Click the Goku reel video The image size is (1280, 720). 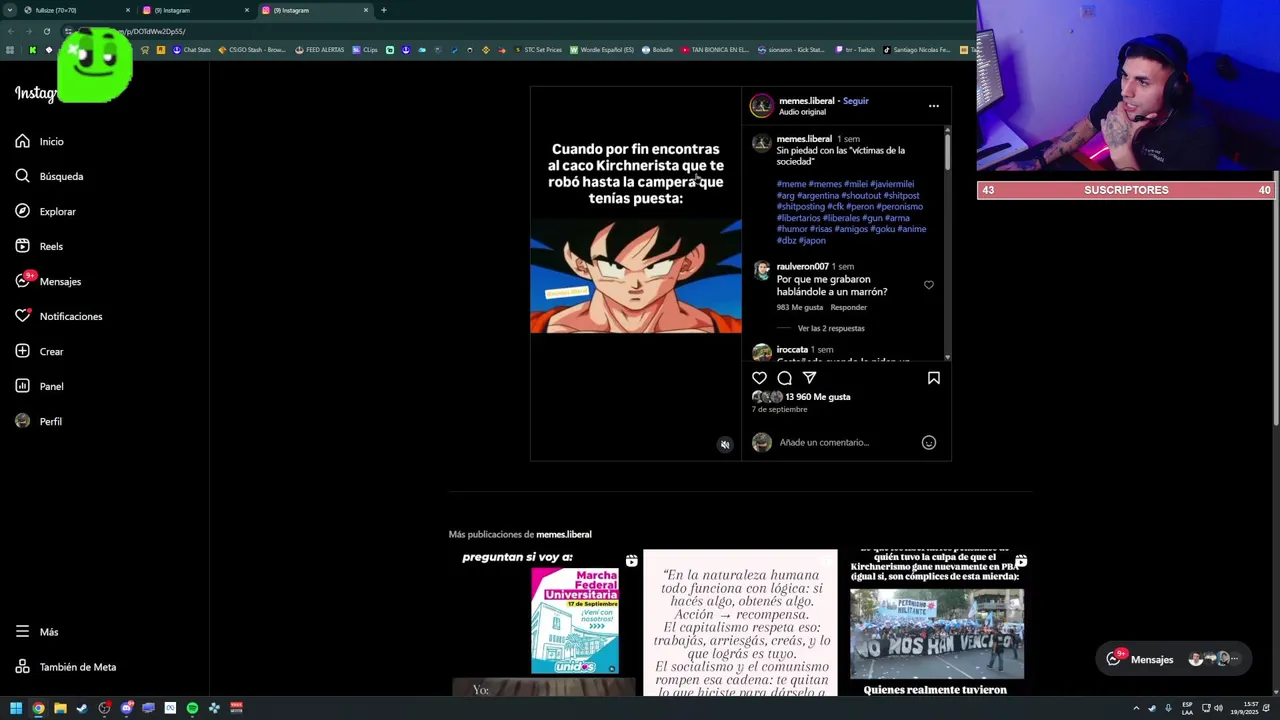(636, 274)
